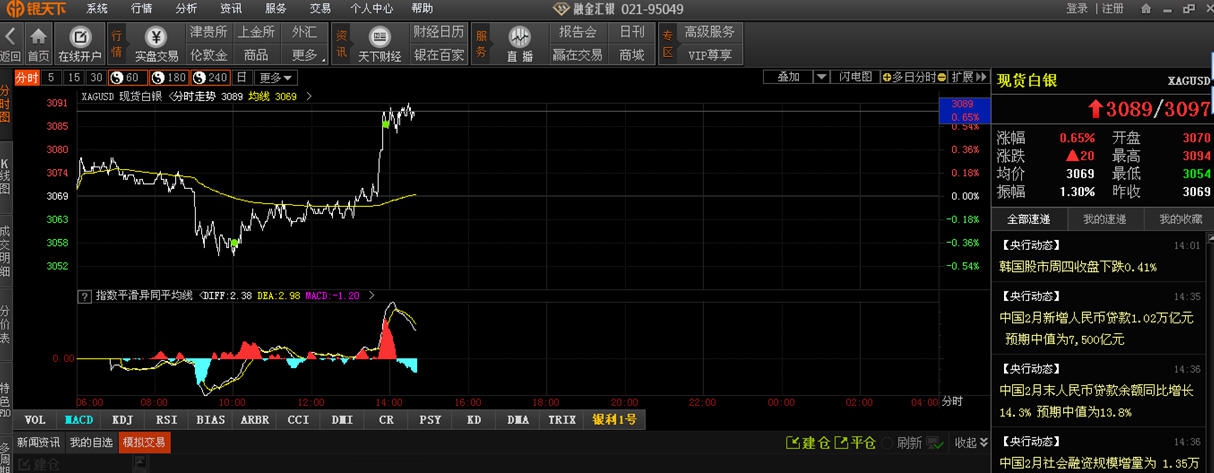The width and height of the screenshot is (1214, 473).
Task: Select the 240-minute yin-yang period button
Action: click(211, 77)
